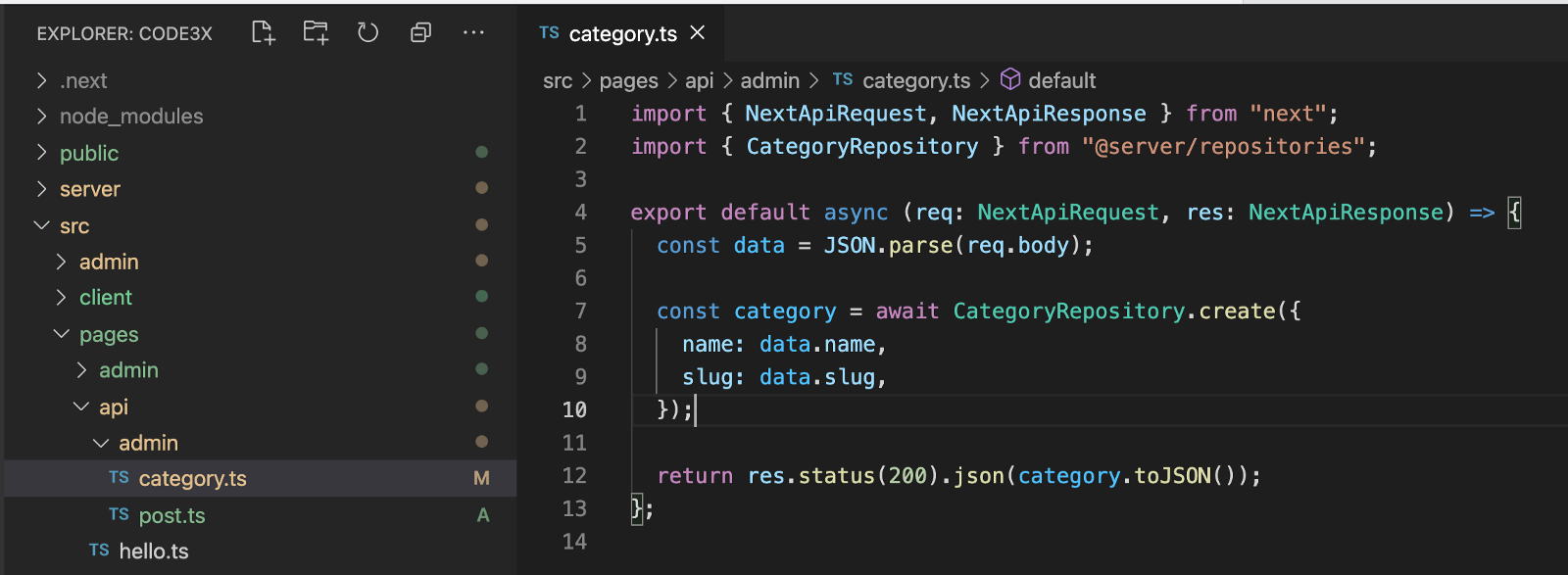Refresh the Explorer file tree

[x=367, y=33]
